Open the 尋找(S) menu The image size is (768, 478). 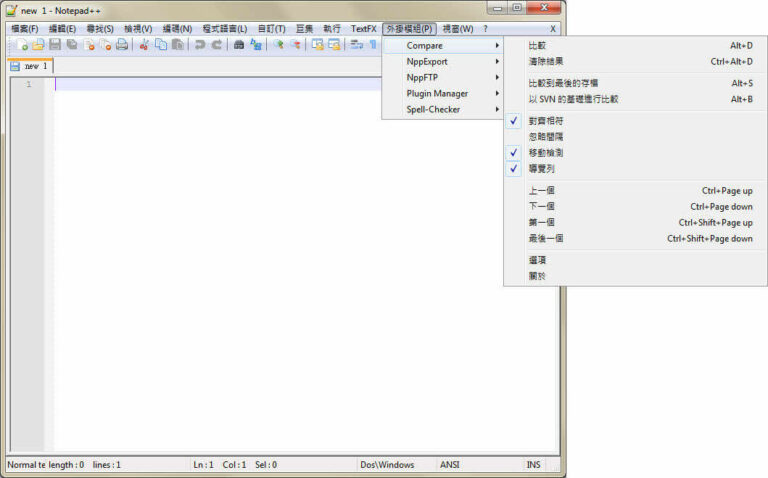[100, 29]
